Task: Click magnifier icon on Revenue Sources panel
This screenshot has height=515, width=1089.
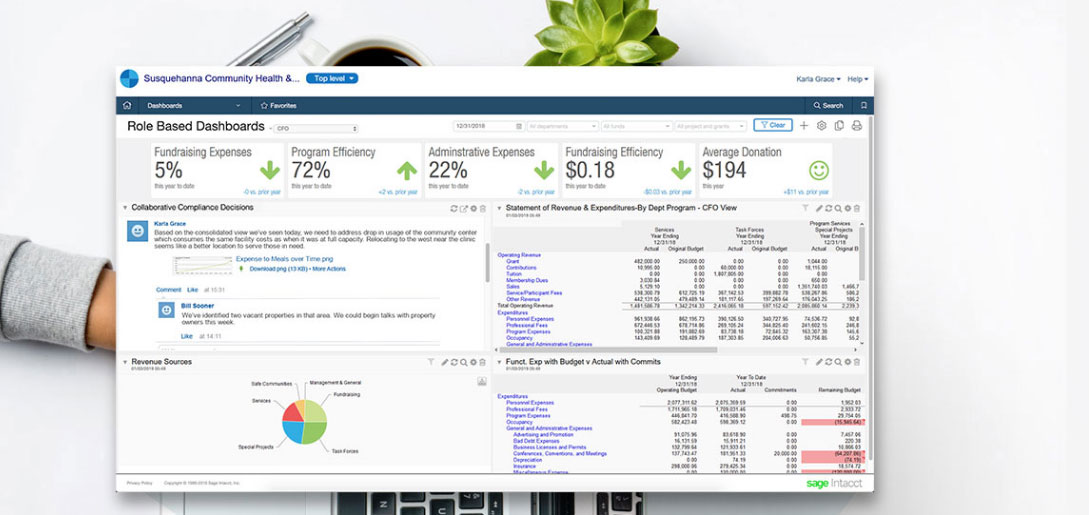Action: [x=464, y=362]
